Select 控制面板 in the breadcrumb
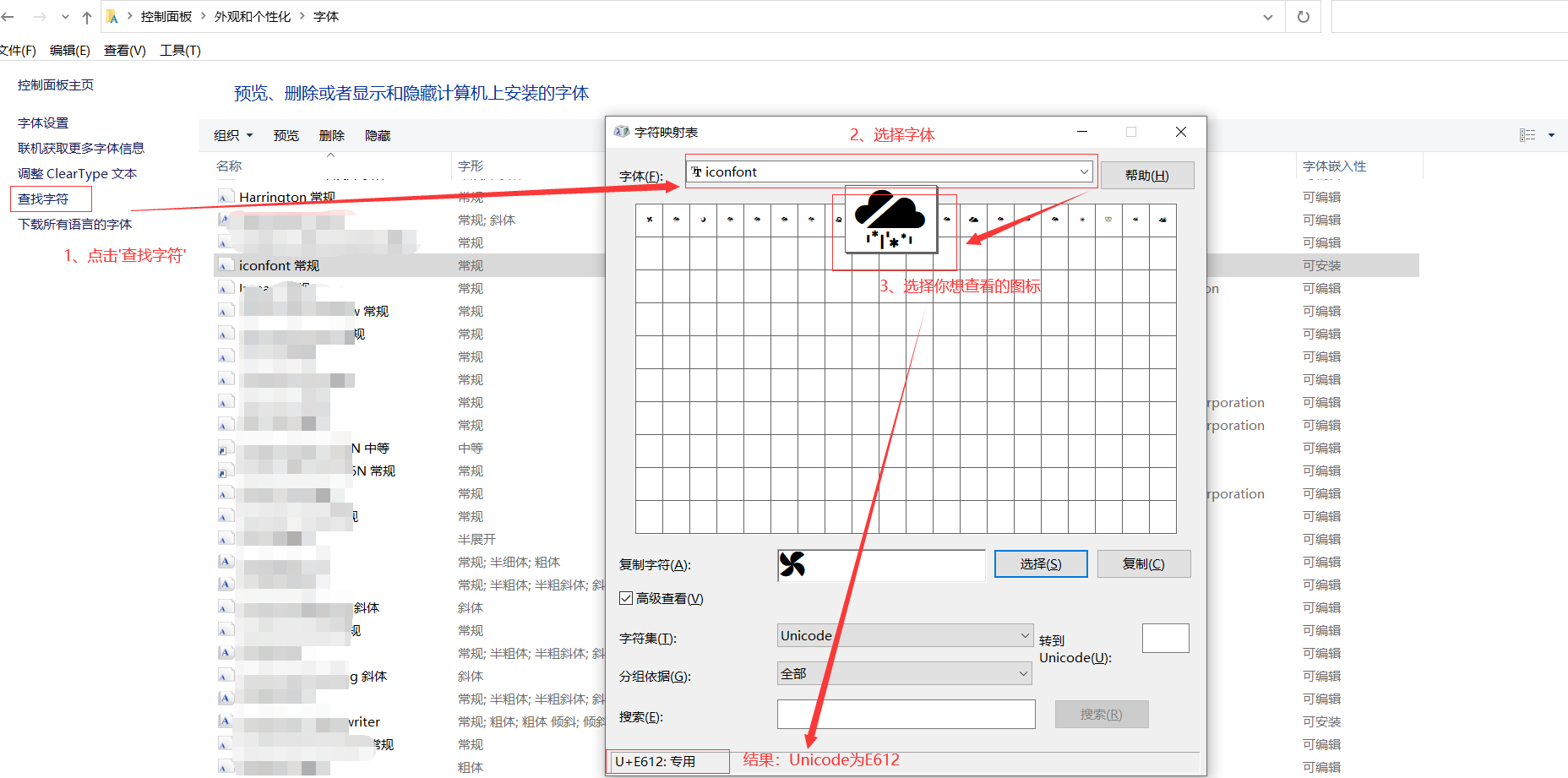Screen dimensions: 1568x778 tap(166, 17)
